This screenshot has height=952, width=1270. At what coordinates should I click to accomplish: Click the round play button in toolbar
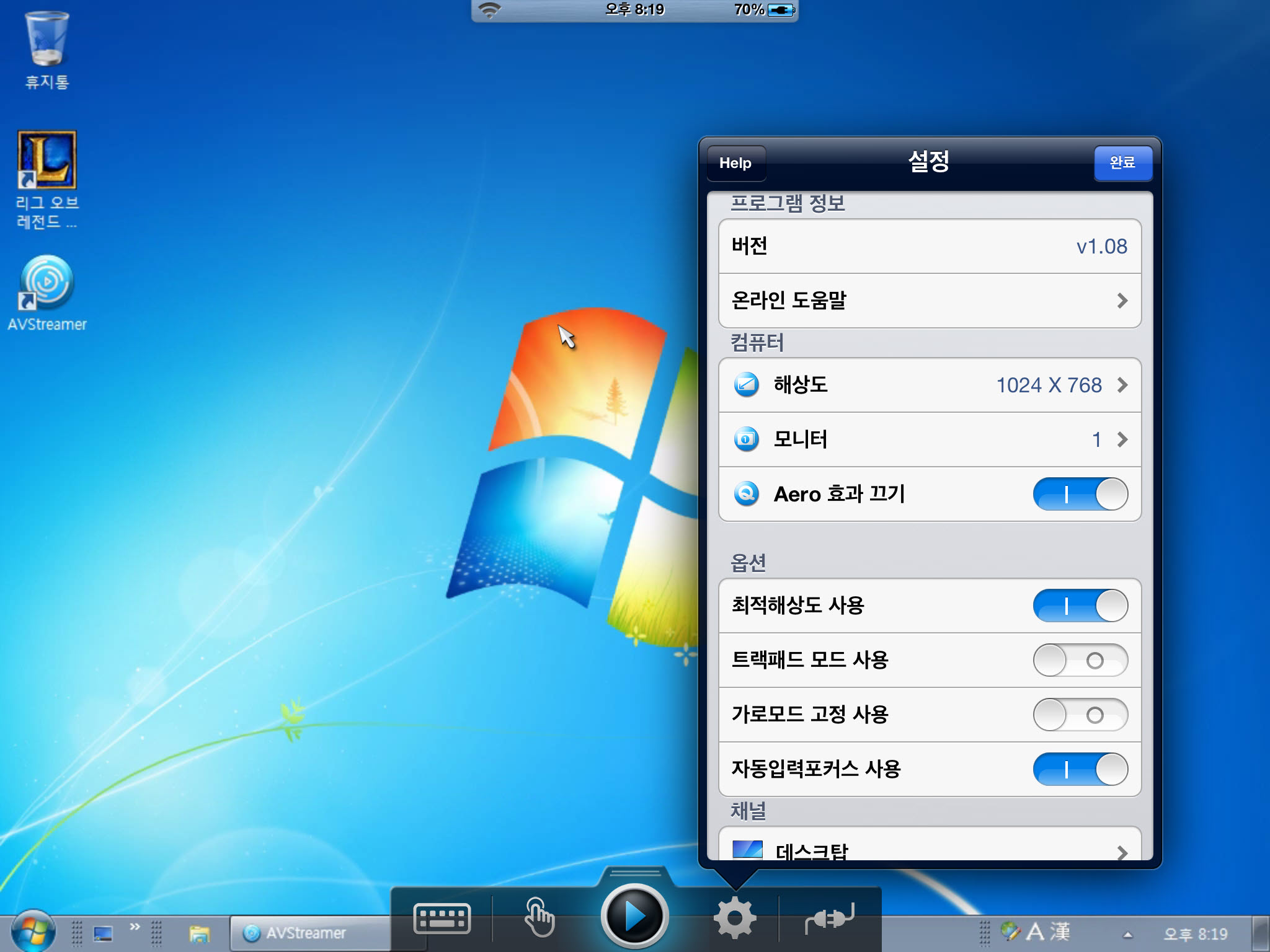click(x=634, y=916)
